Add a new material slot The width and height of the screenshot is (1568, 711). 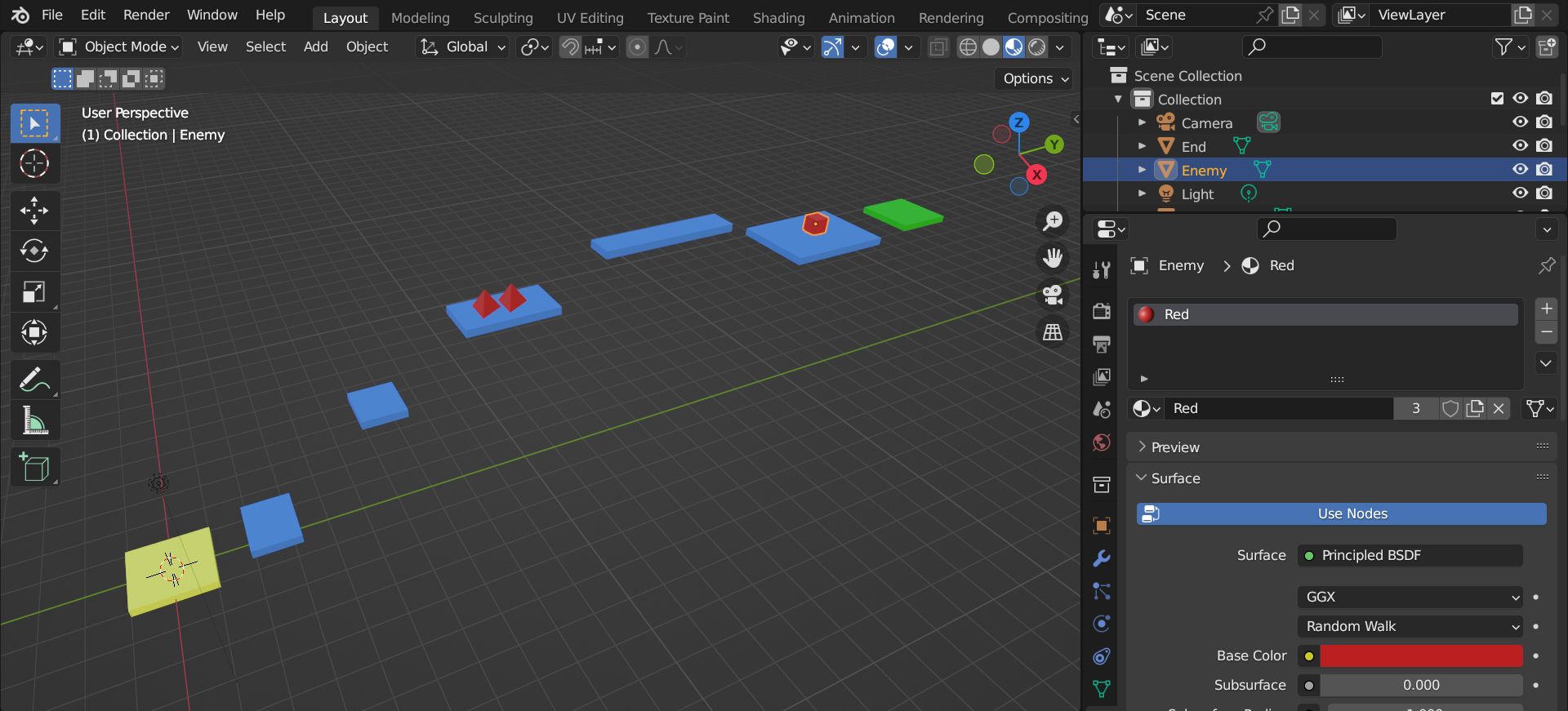point(1547,309)
